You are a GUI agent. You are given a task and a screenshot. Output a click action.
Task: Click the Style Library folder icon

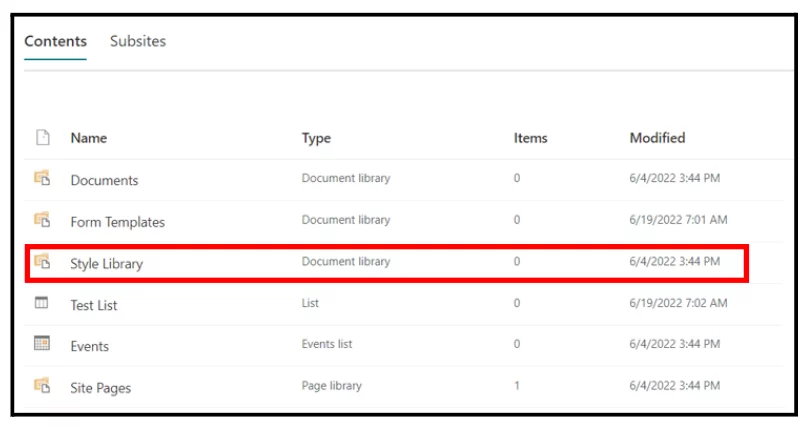[42, 262]
